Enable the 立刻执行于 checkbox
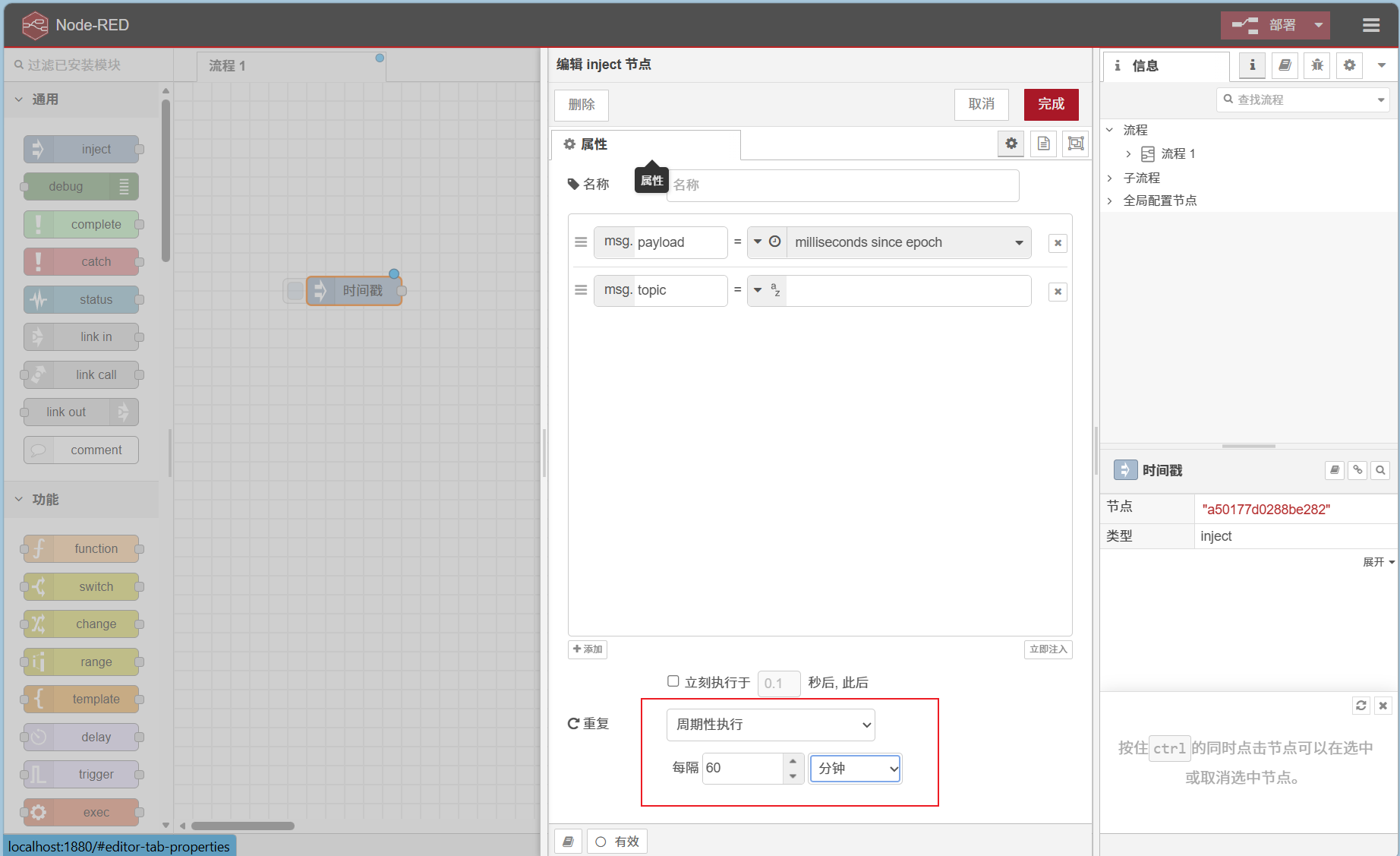Viewport: 1400px width, 856px height. [673, 681]
